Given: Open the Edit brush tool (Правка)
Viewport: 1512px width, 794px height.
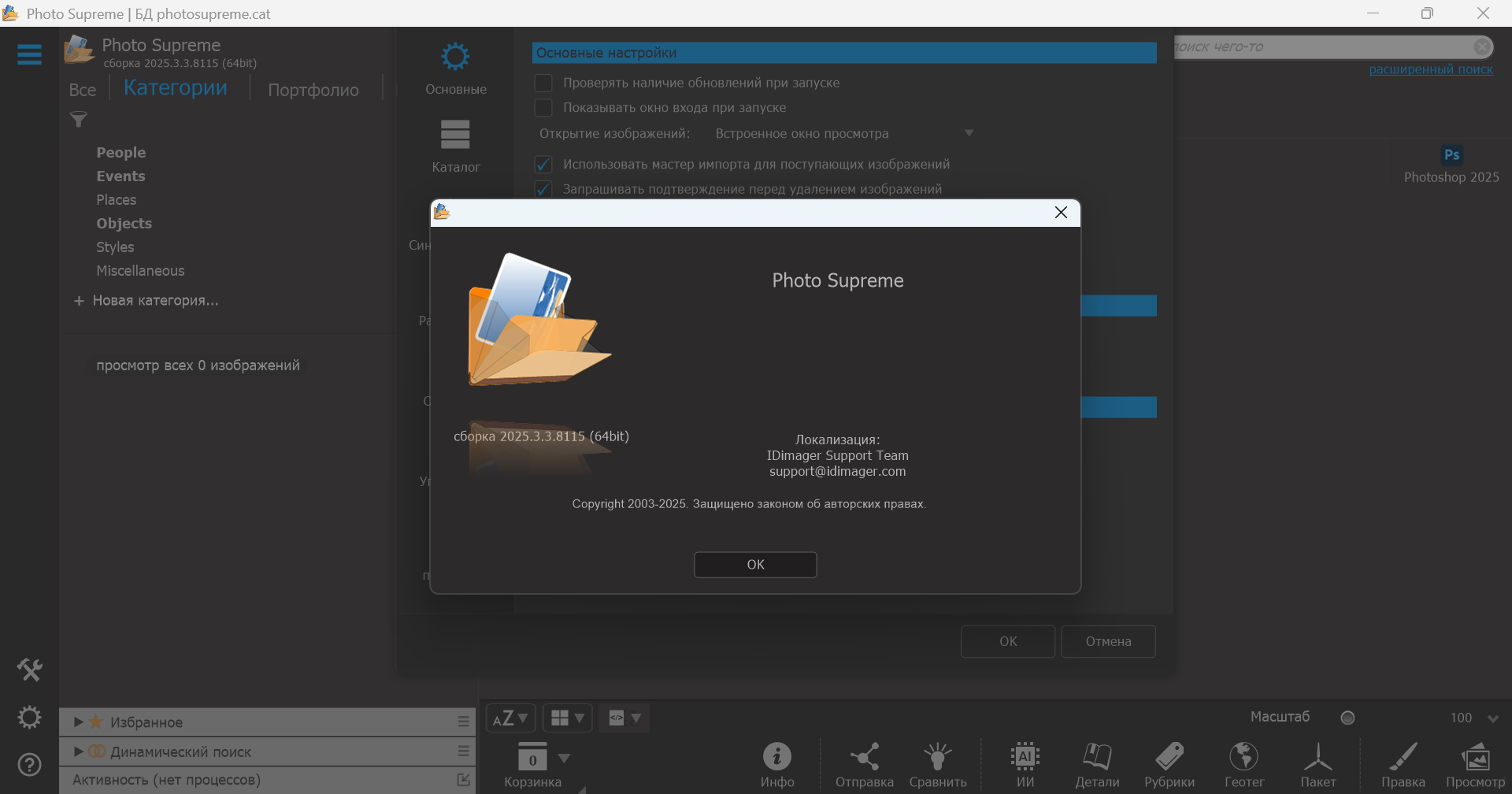Looking at the screenshot, I should pos(1403,758).
